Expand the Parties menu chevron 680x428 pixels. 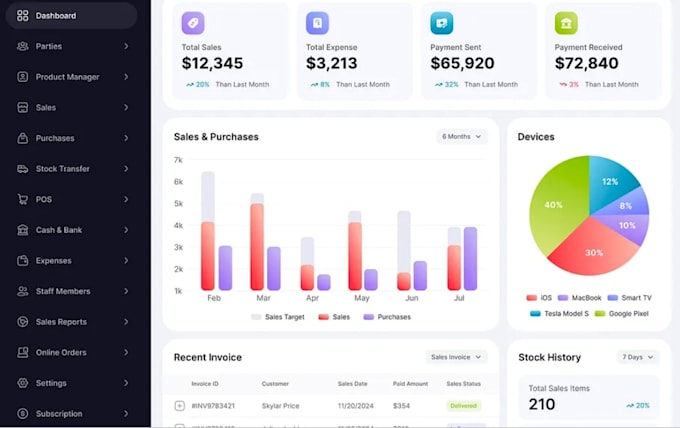[126, 46]
